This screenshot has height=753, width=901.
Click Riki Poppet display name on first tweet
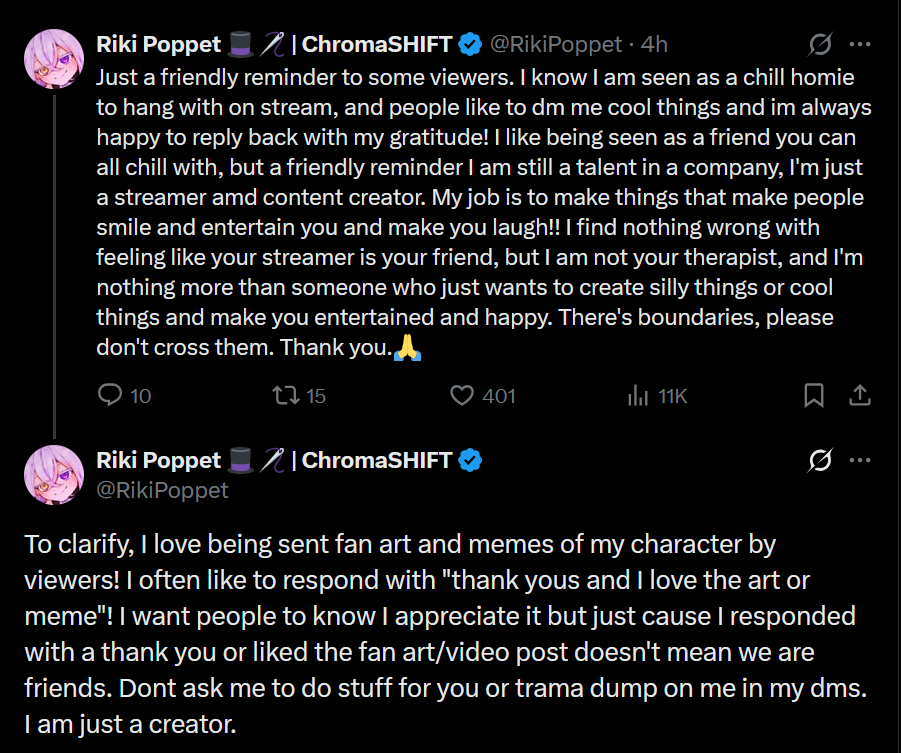coord(158,45)
